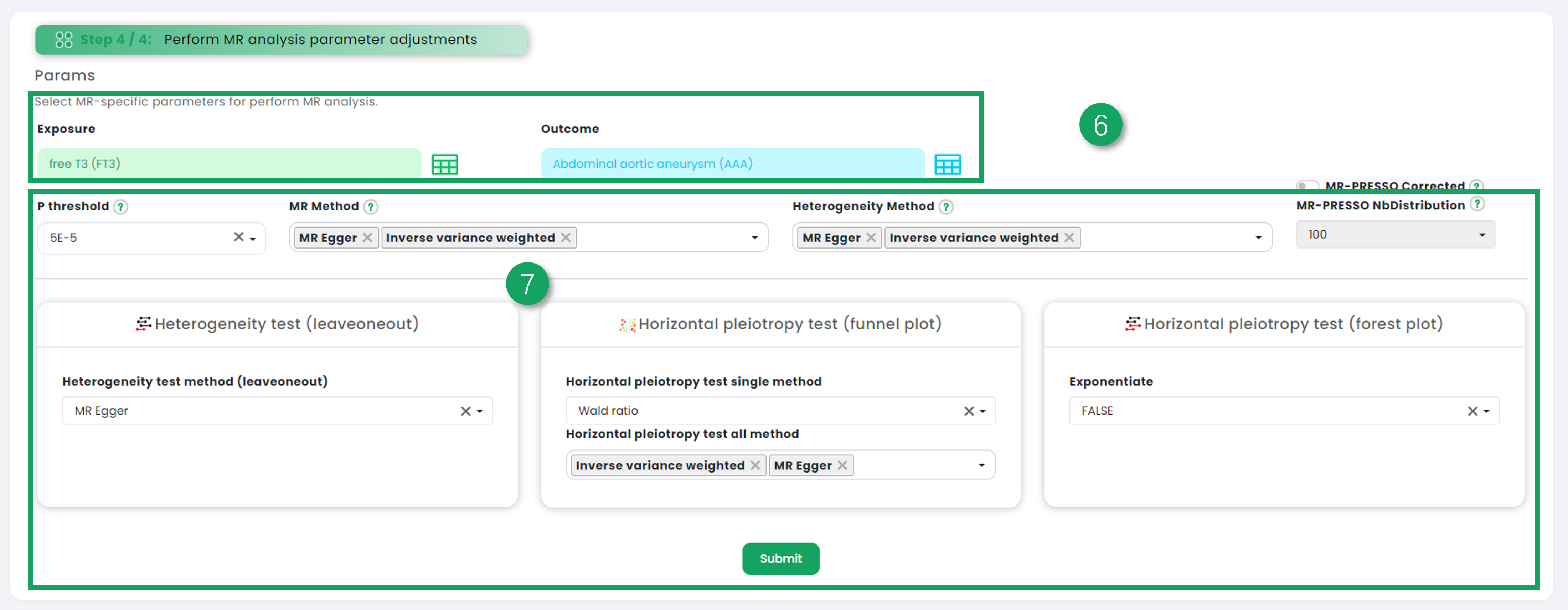Viewport: 1568px width, 610px height.
Task: Clear the Exponentiate FALSE selection
Action: pyautogui.click(x=1472, y=411)
